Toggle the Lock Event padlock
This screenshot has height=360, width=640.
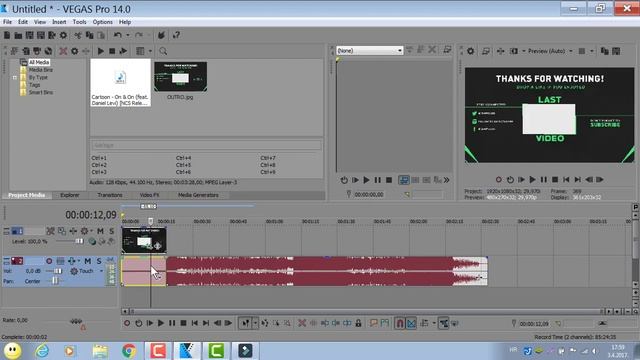coord(358,323)
